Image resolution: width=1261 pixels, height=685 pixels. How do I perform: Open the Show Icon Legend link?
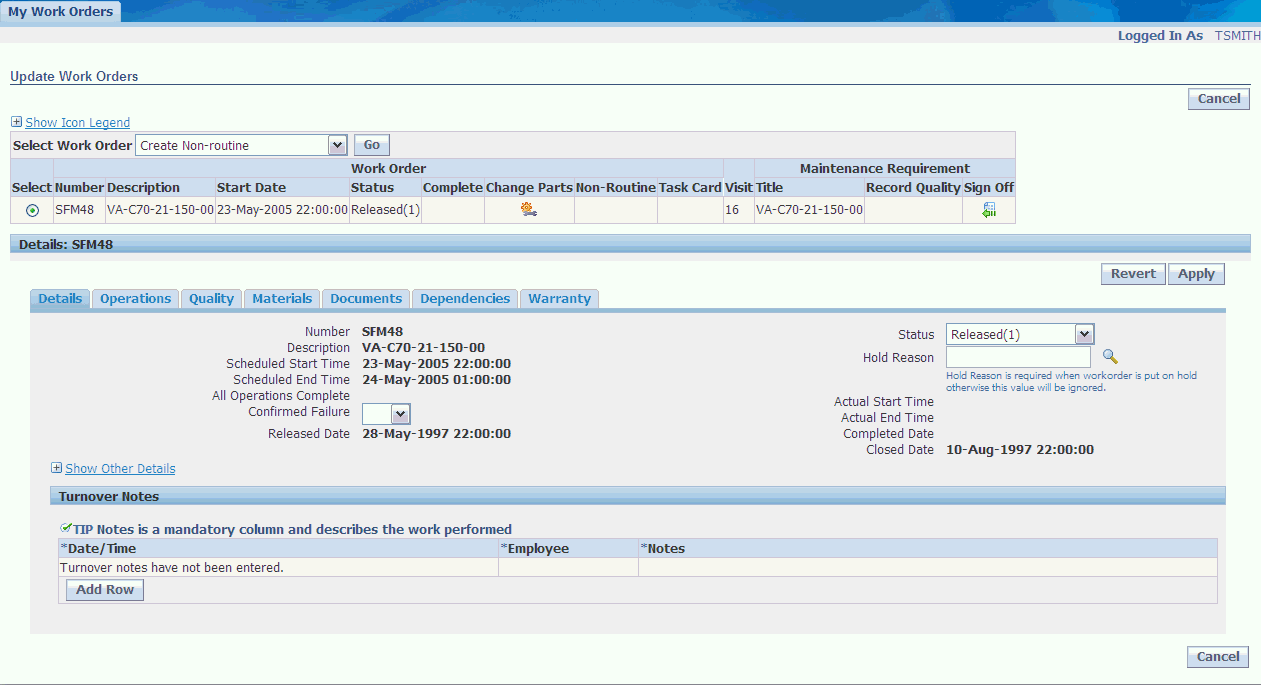tap(77, 122)
